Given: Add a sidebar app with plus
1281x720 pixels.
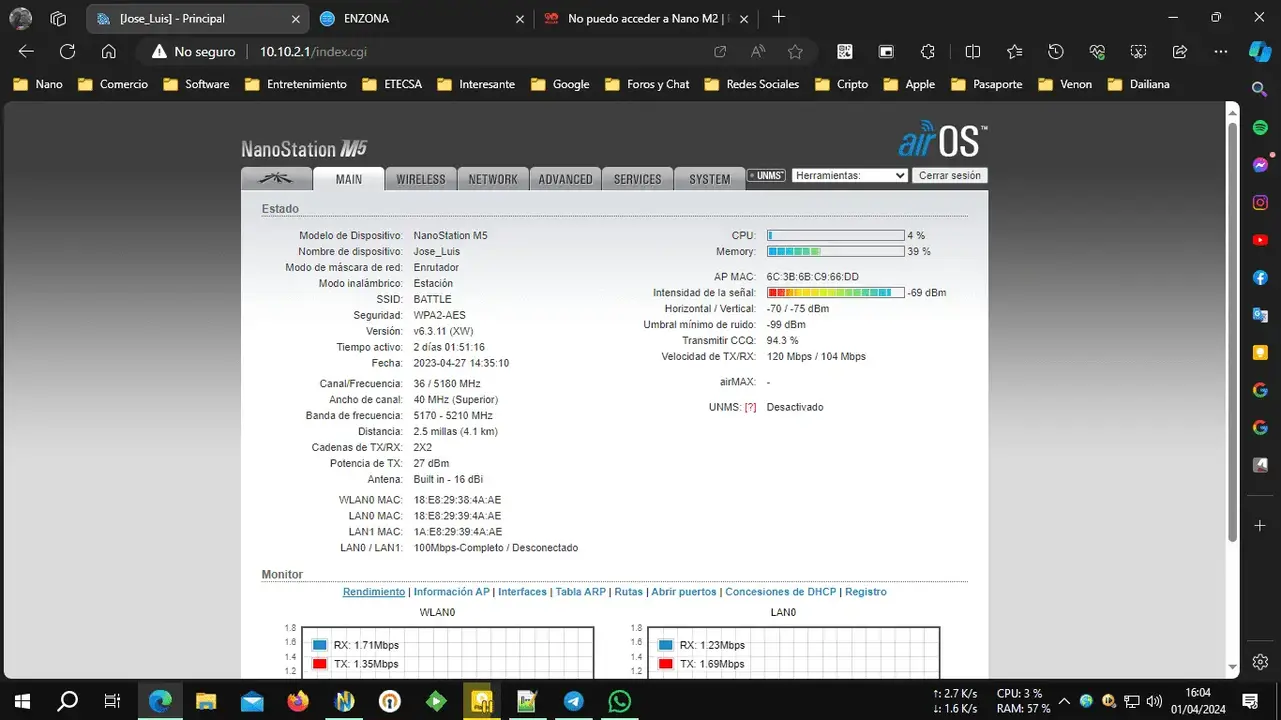Looking at the screenshot, I should tap(1260, 526).
